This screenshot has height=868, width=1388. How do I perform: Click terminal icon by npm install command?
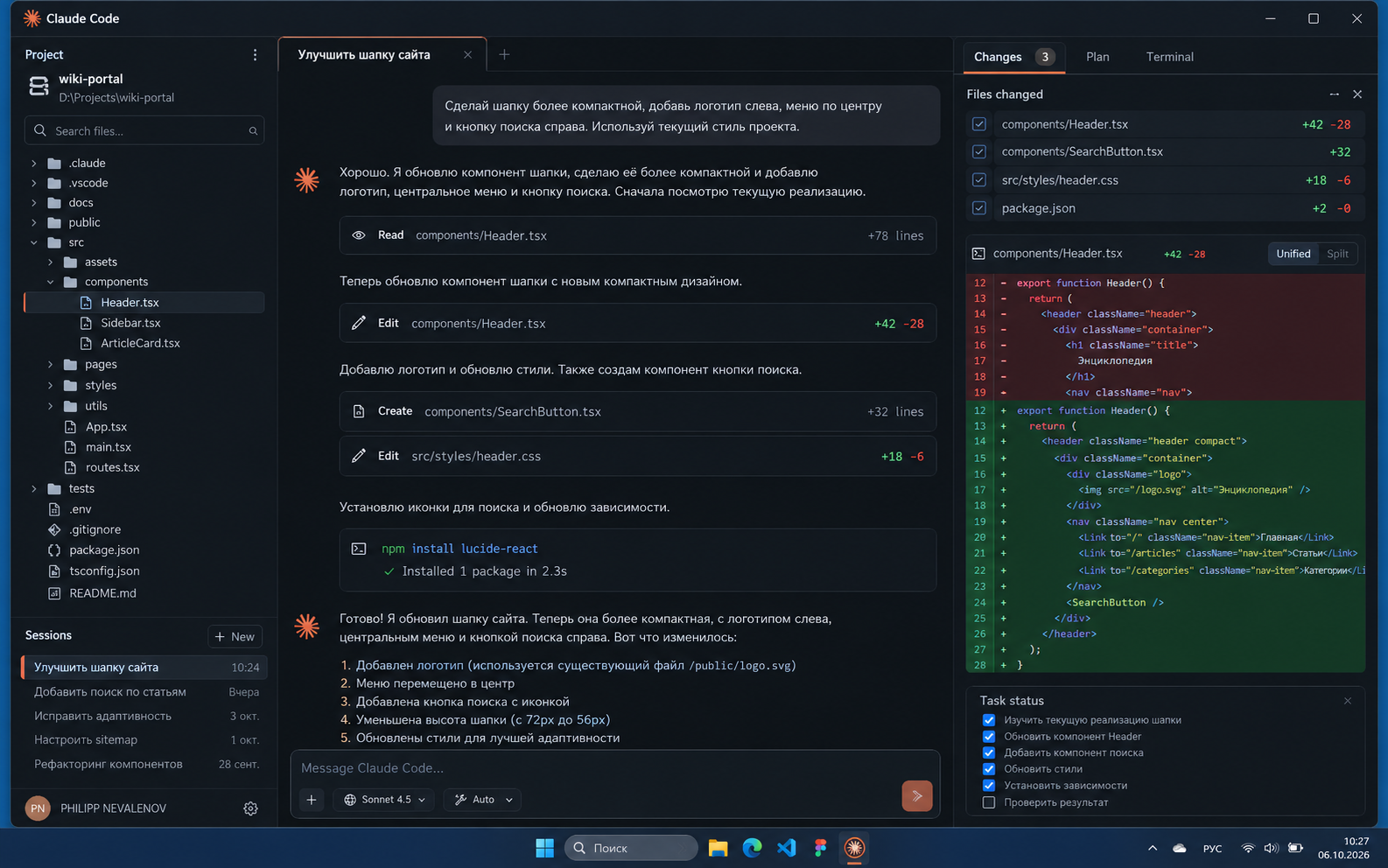click(x=358, y=549)
